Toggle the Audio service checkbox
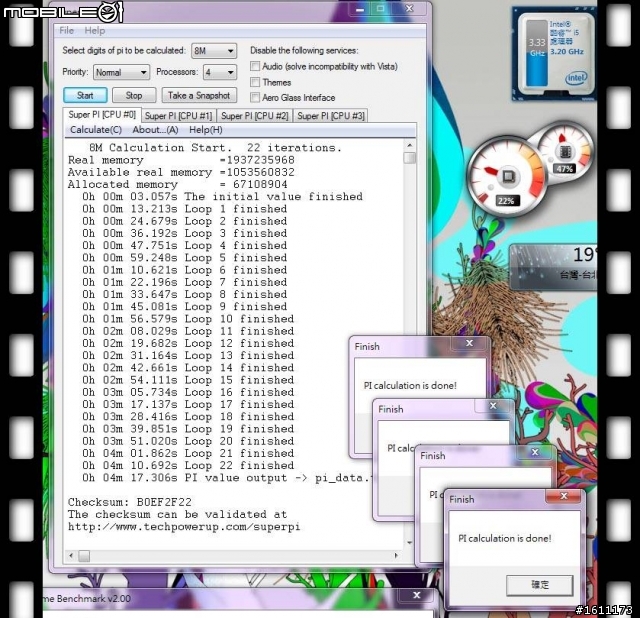This screenshot has width=640, height=618. [255, 66]
